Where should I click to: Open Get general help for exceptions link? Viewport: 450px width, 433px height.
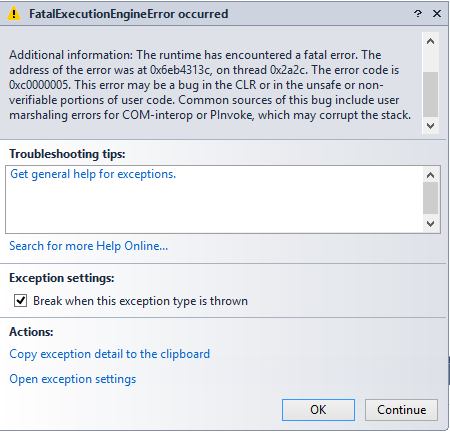click(x=93, y=174)
